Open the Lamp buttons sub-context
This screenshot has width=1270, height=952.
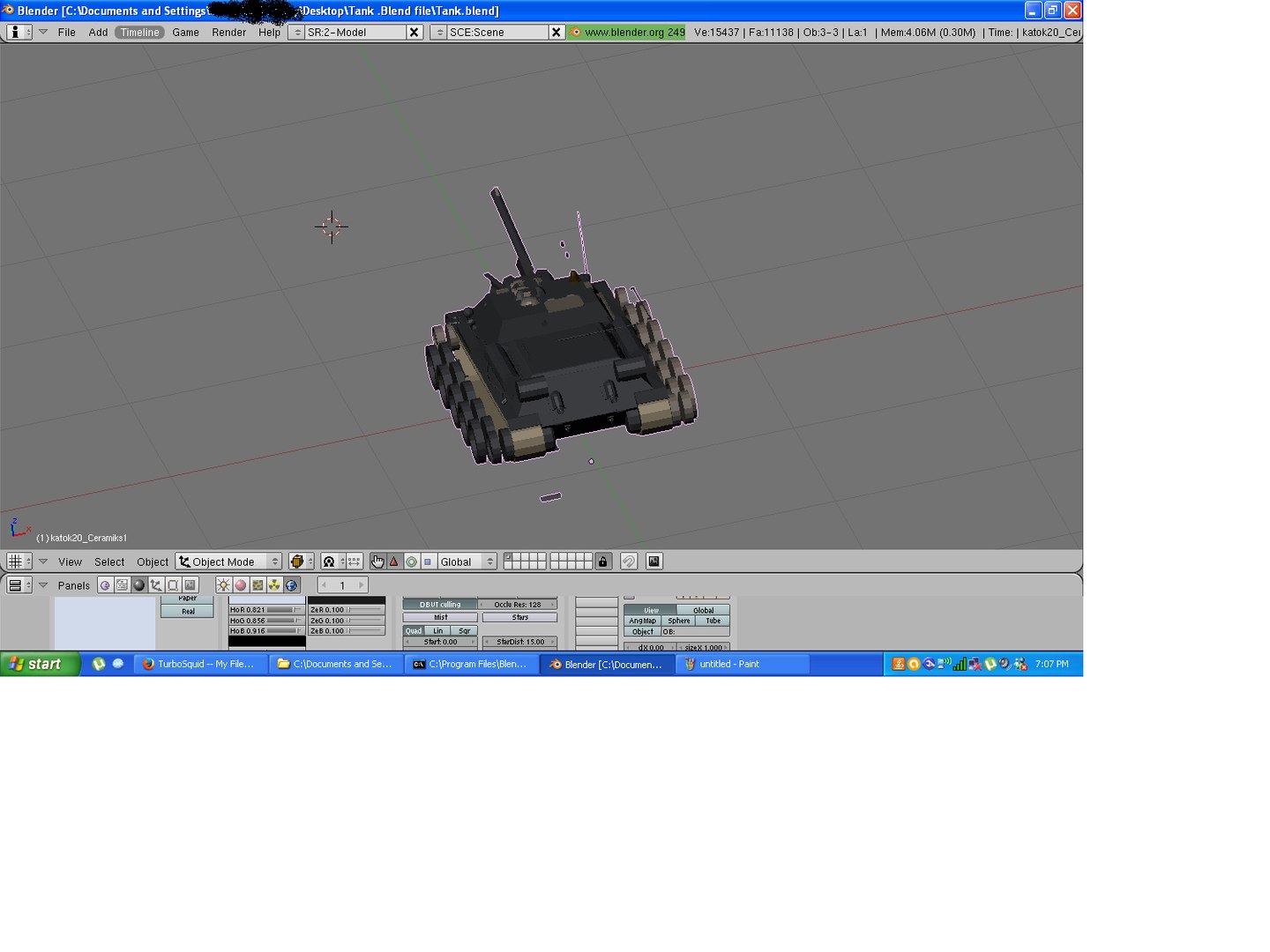(x=223, y=585)
